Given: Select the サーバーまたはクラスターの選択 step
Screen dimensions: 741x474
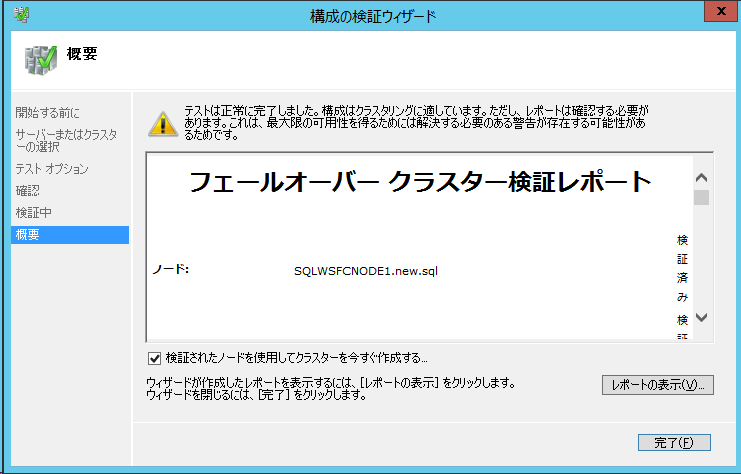Looking at the screenshot, I should [65, 141].
